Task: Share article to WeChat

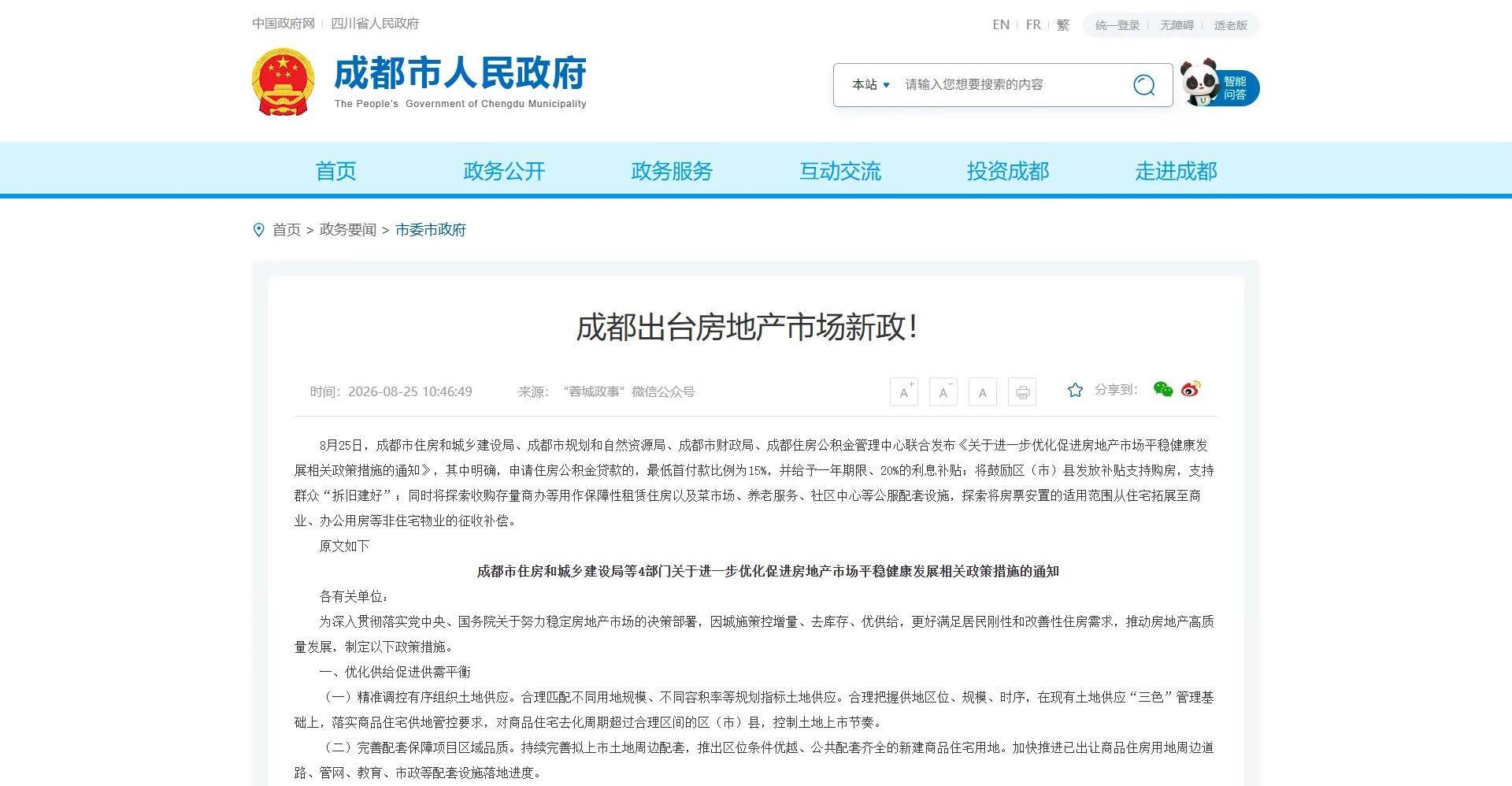Action: (x=1163, y=389)
